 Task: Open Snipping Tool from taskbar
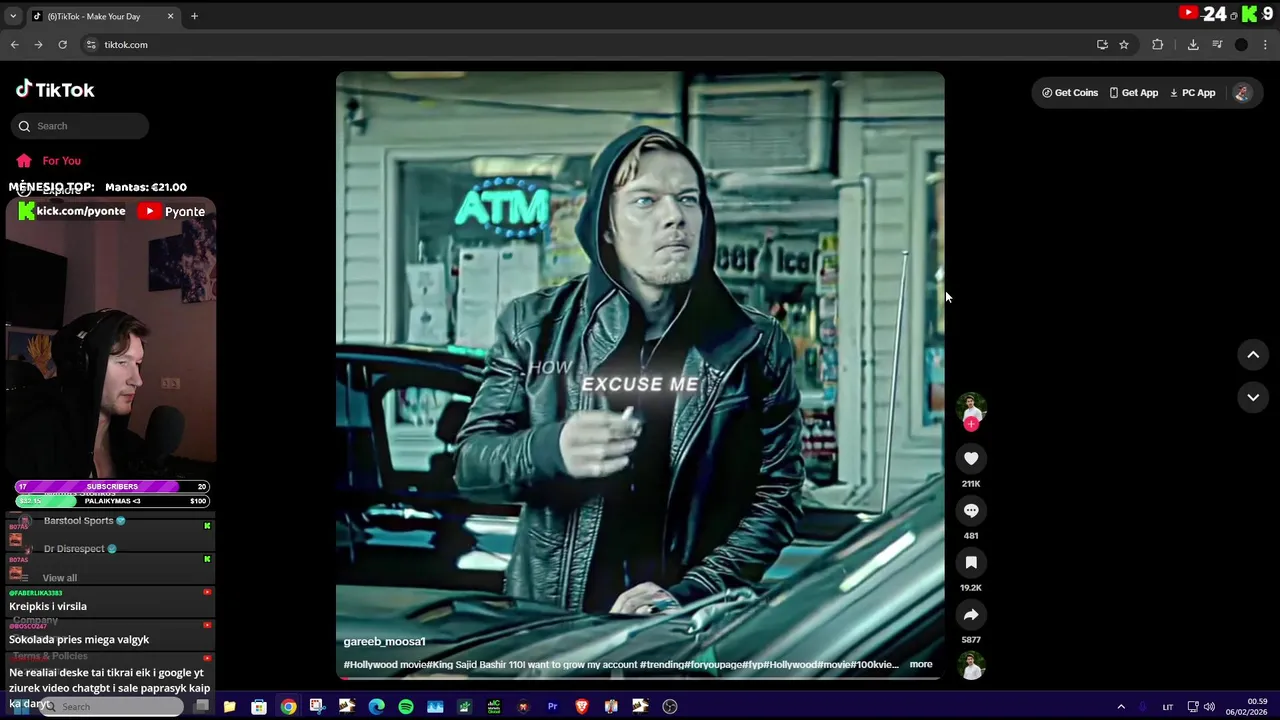[x=317, y=707]
